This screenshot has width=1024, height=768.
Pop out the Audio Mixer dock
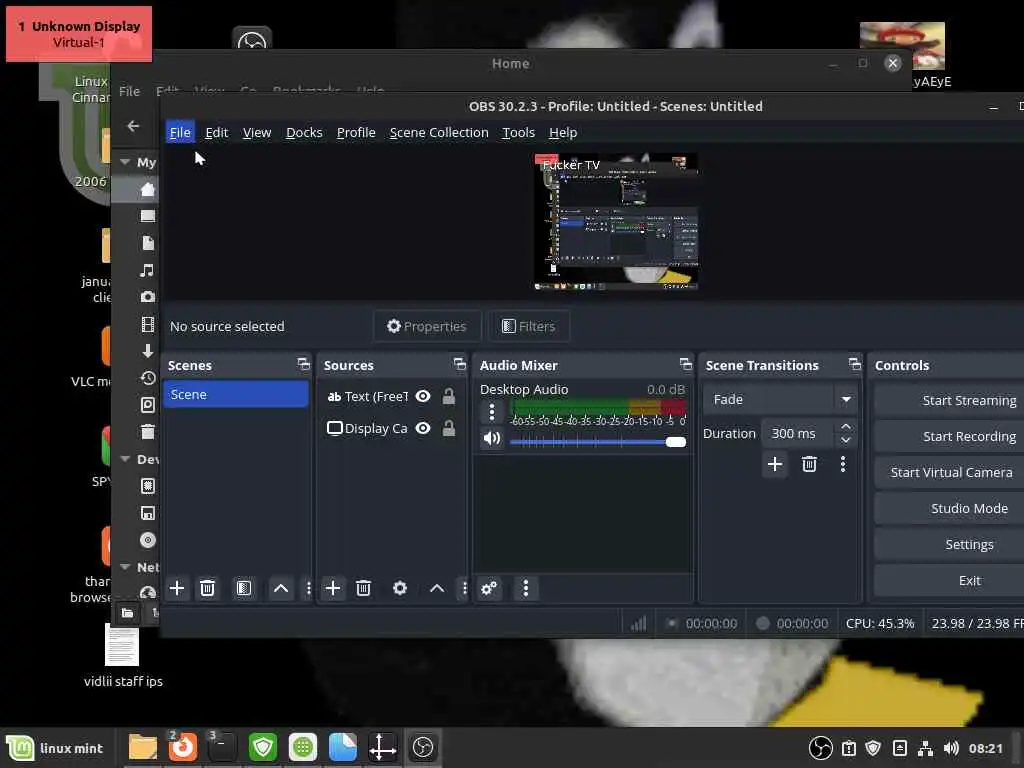(x=686, y=364)
